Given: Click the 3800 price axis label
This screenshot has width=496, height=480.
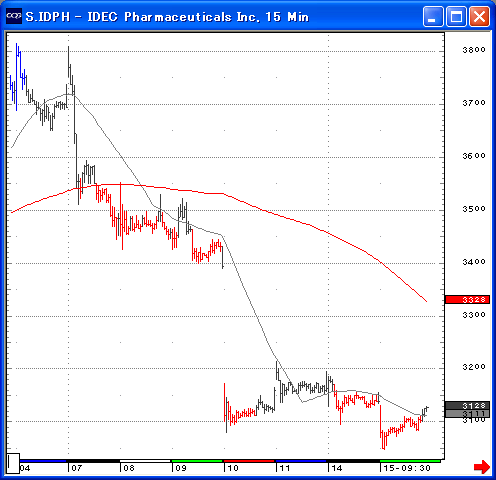Looking at the screenshot, I should pyautogui.click(x=474, y=50).
